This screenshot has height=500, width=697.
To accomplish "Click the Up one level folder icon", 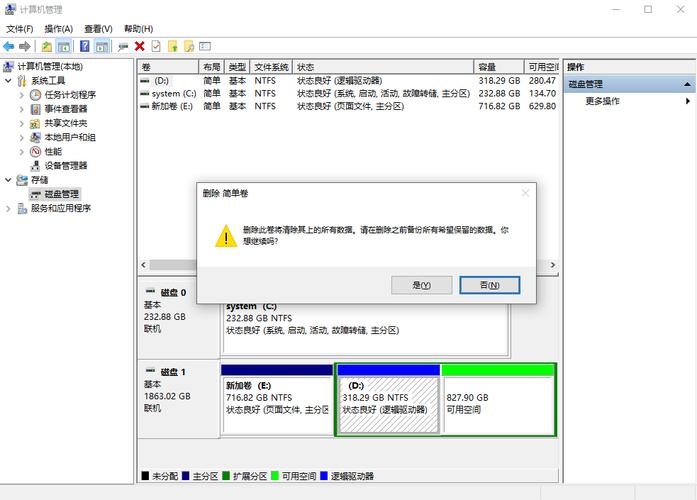I will pos(47,46).
